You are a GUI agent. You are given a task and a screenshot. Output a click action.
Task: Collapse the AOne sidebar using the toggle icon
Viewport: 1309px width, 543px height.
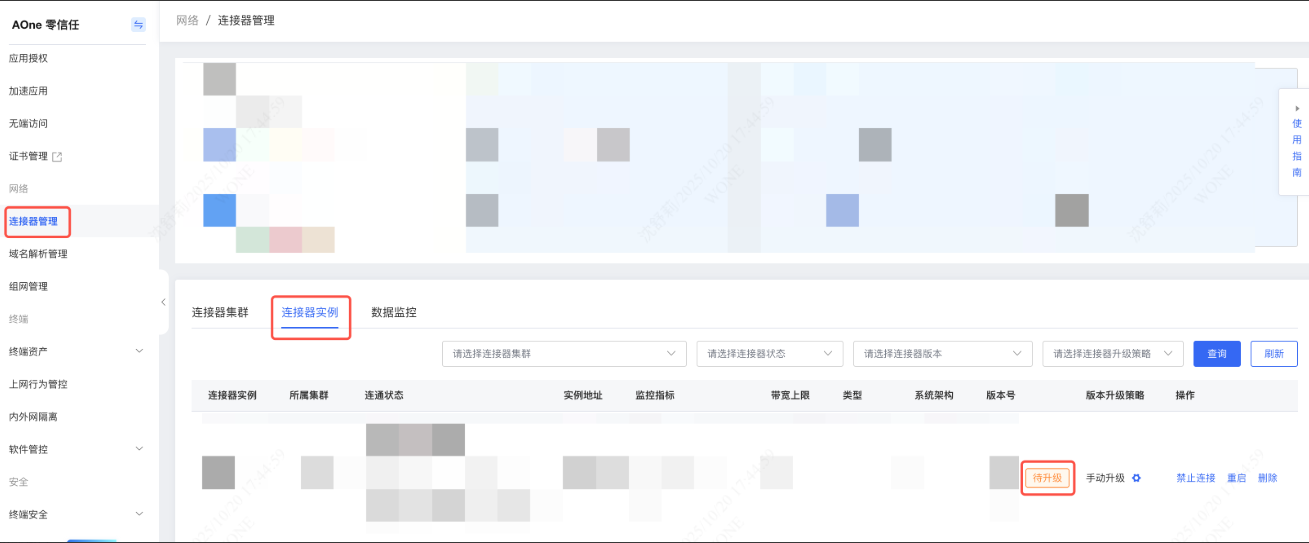(138, 24)
